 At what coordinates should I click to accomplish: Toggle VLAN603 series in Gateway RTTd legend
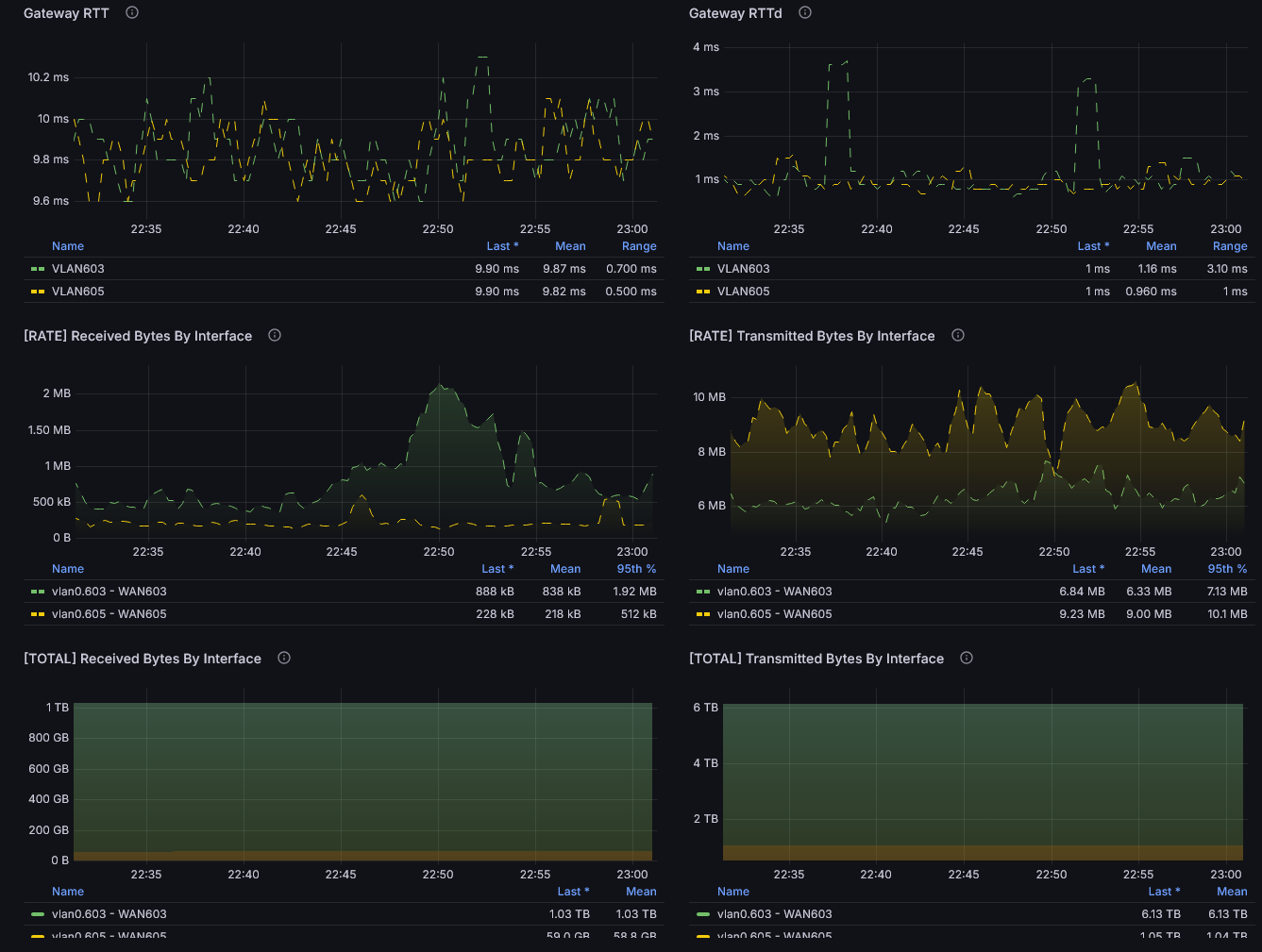pyautogui.click(x=744, y=269)
